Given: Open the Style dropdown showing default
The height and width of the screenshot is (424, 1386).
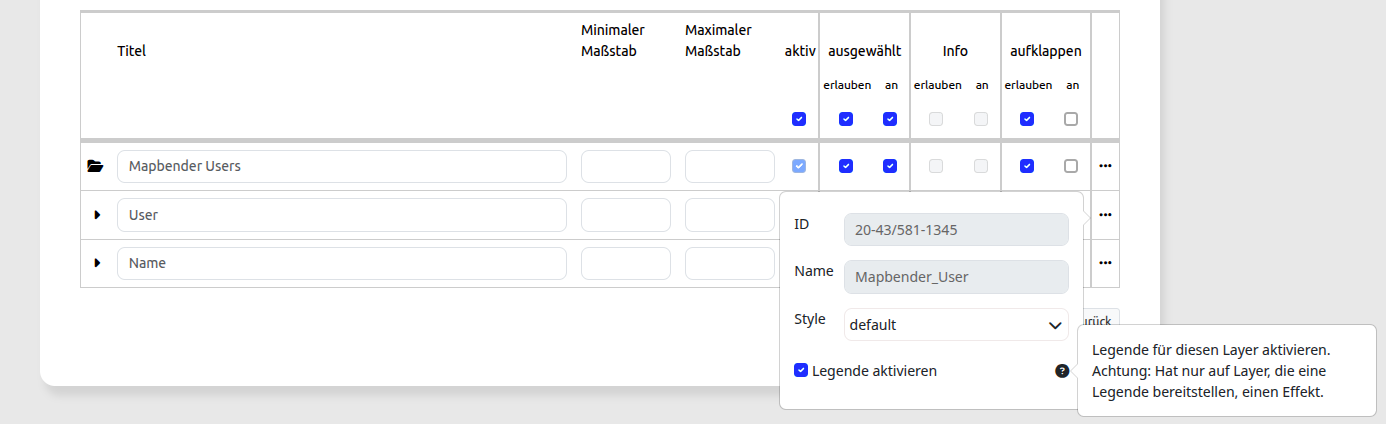Looking at the screenshot, I should [x=956, y=325].
